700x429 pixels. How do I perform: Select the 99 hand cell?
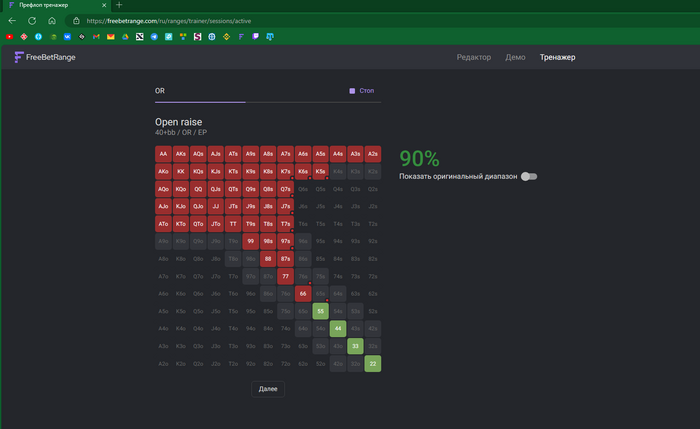click(x=250, y=241)
